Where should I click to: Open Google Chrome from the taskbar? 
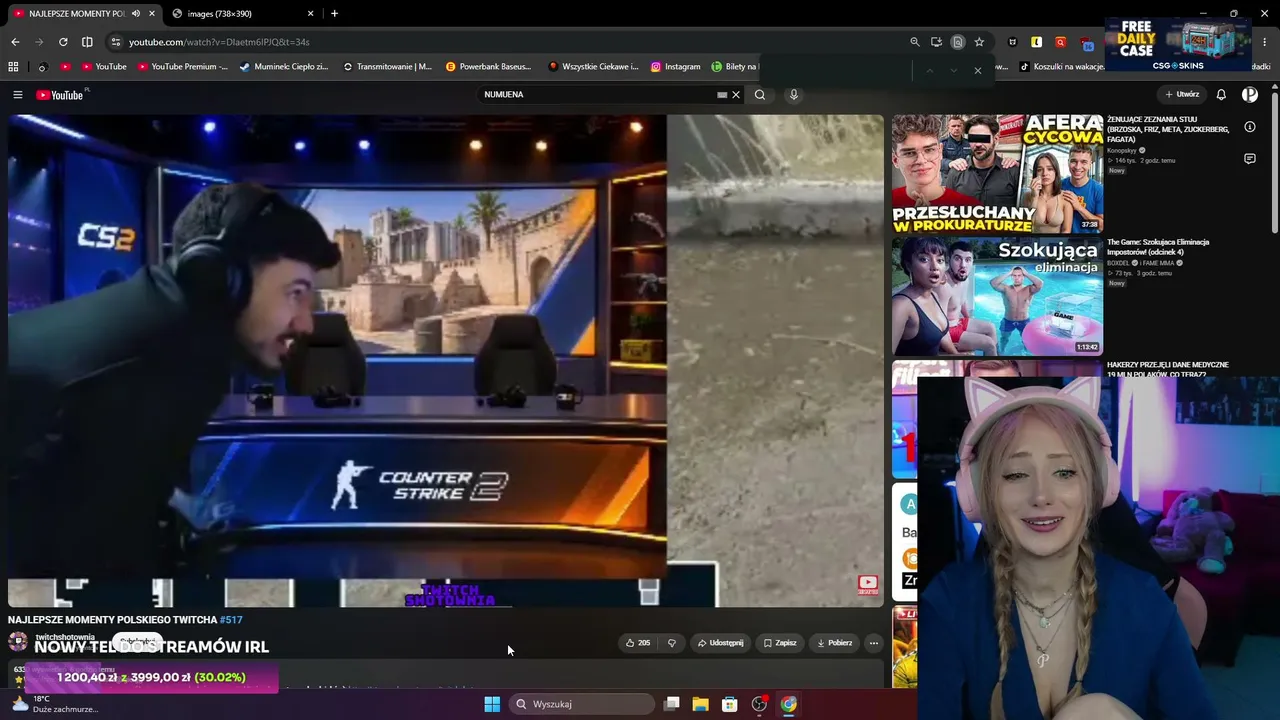point(789,704)
